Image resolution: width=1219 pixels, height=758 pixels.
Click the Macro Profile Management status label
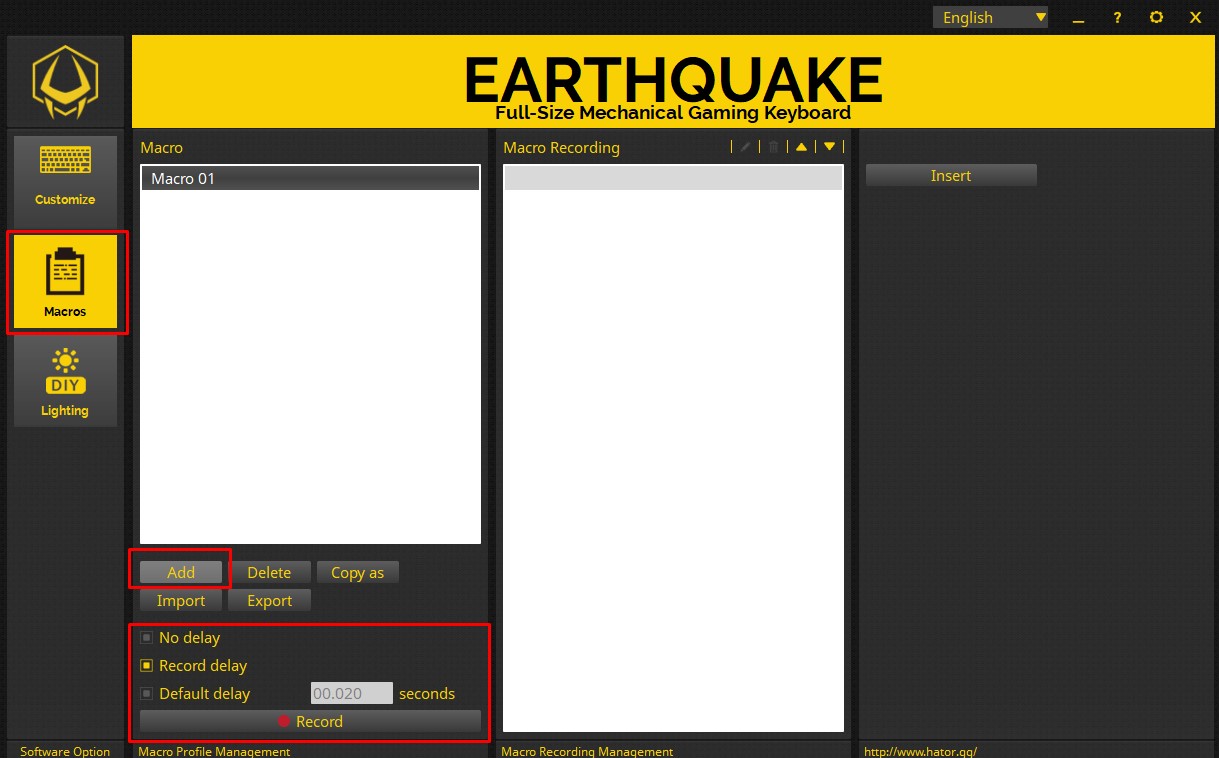[214, 751]
